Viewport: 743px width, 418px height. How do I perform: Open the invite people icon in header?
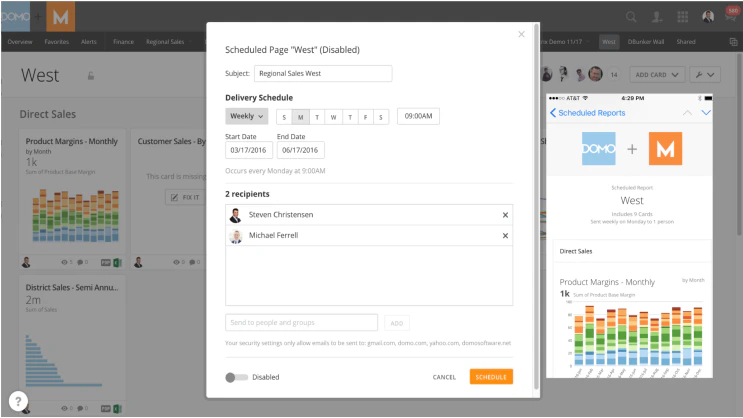click(657, 17)
